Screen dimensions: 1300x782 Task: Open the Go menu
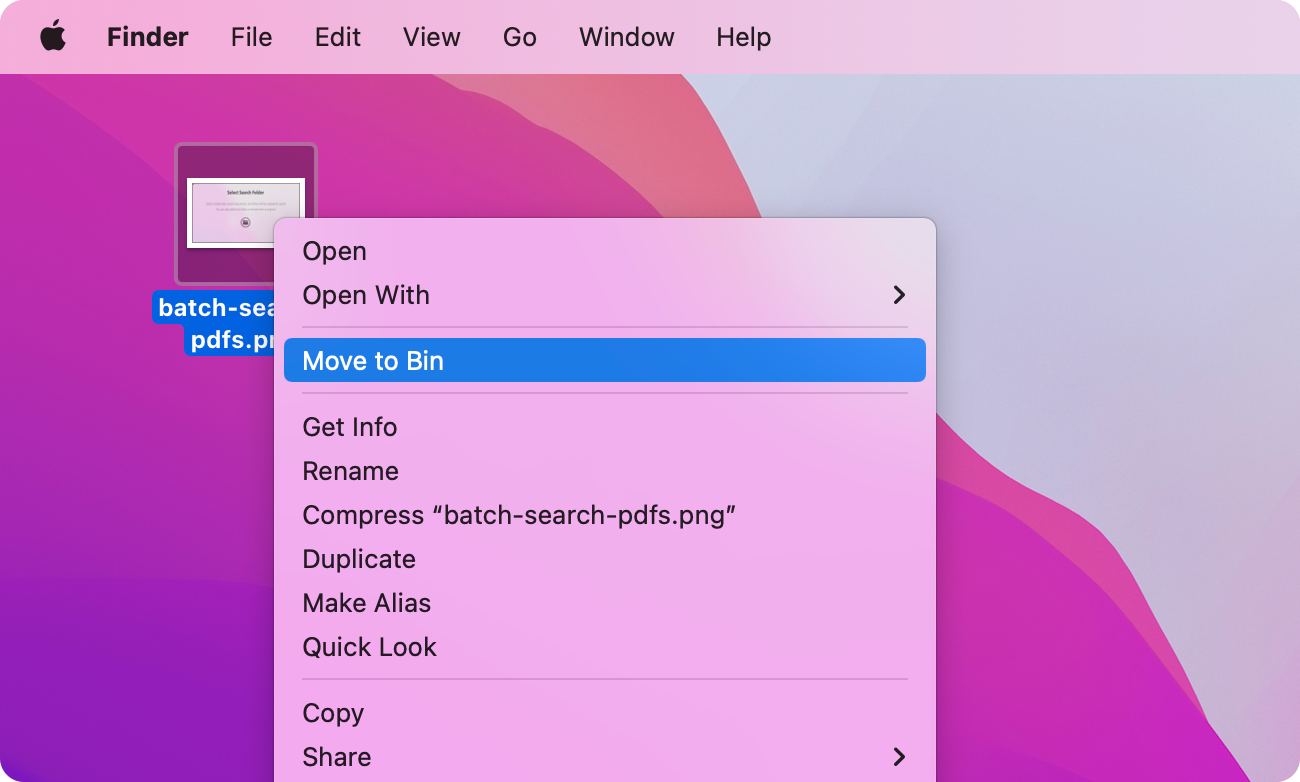[519, 36]
